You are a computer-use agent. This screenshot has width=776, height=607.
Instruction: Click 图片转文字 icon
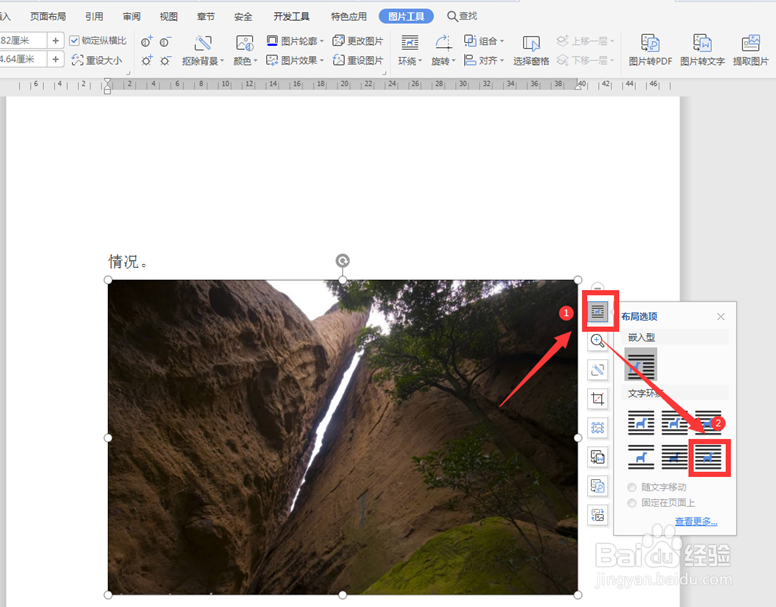702,44
